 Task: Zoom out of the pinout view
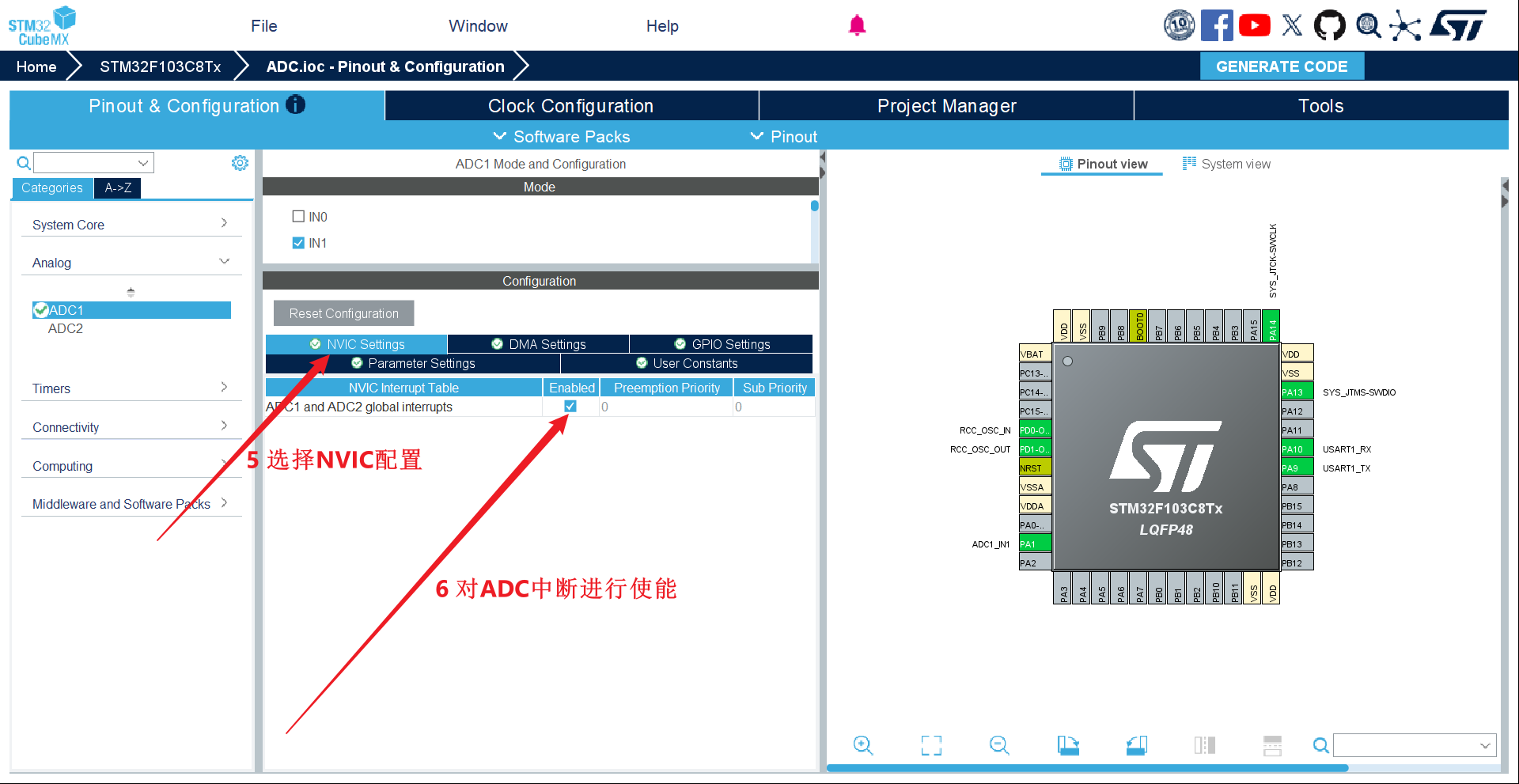pyautogui.click(x=999, y=745)
